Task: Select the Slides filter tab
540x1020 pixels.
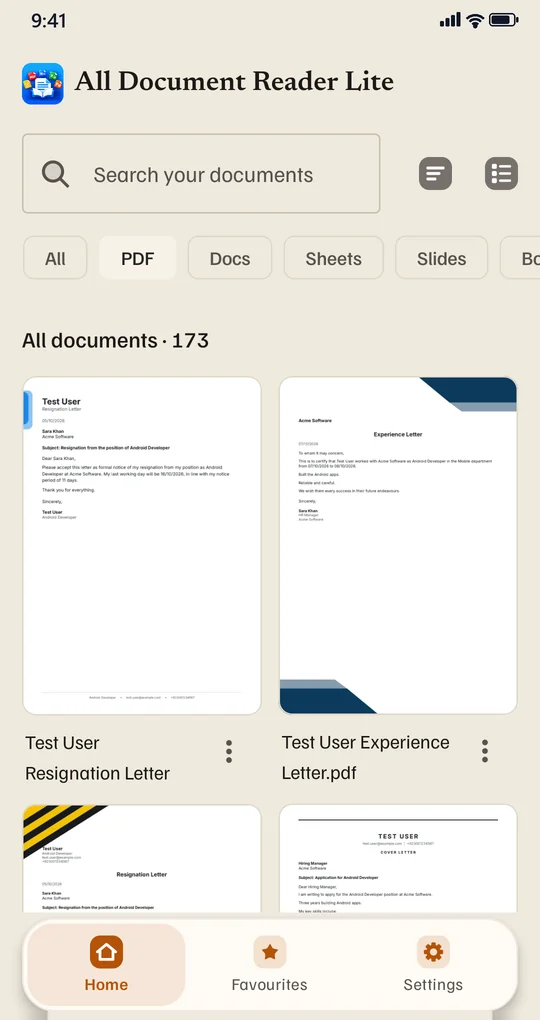Action: pos(442,258)
